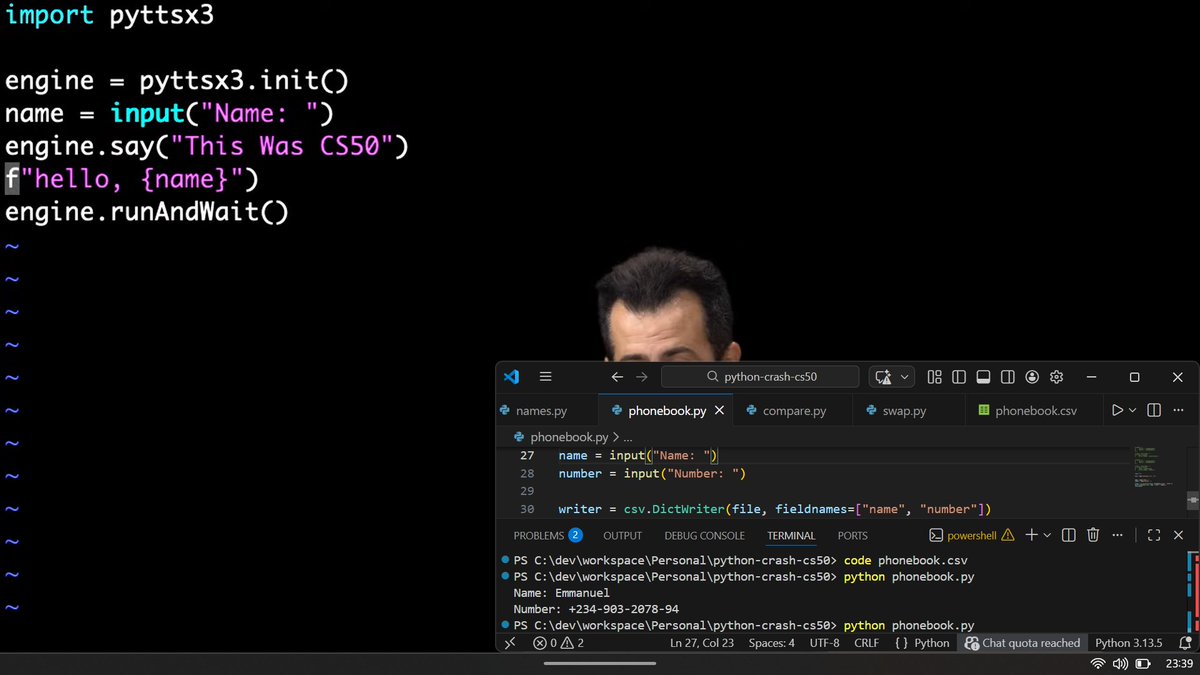The height and width of the screenshot is (675, 1200).
Task: Kill the terminal with the trash icon
Action: click(1092, 535)
